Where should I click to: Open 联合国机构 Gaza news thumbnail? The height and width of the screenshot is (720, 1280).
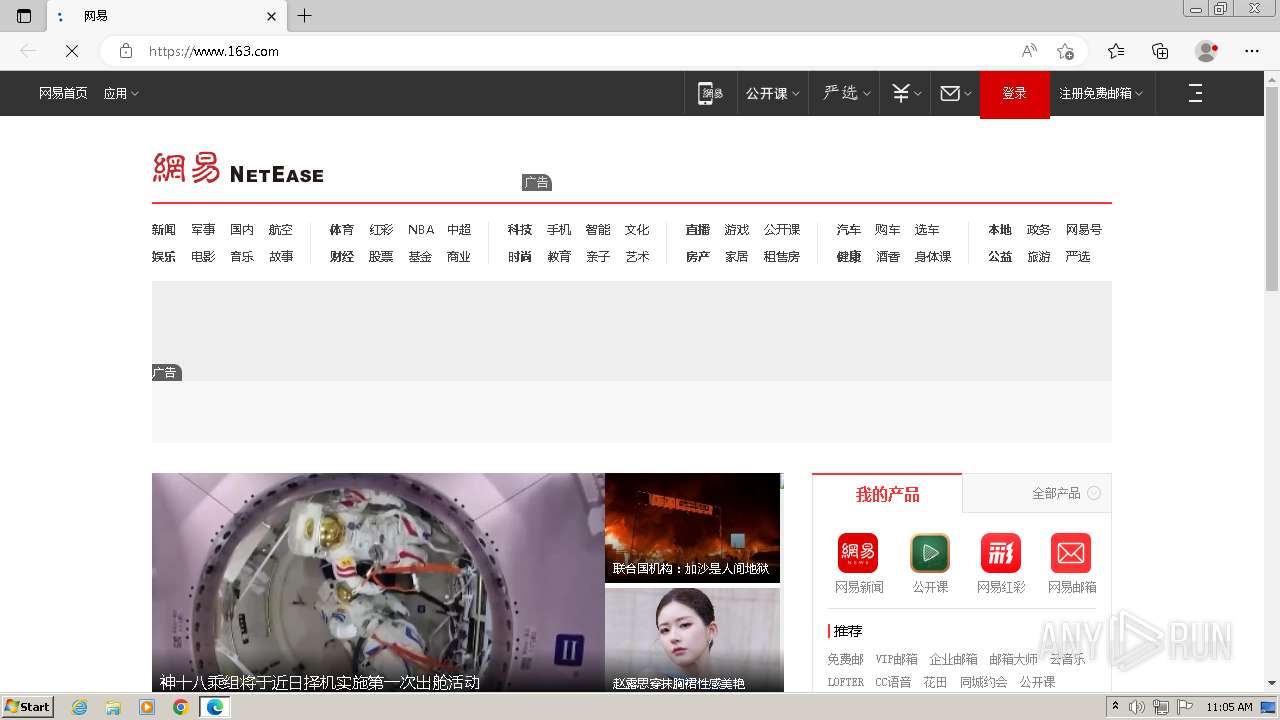point(692,528)
